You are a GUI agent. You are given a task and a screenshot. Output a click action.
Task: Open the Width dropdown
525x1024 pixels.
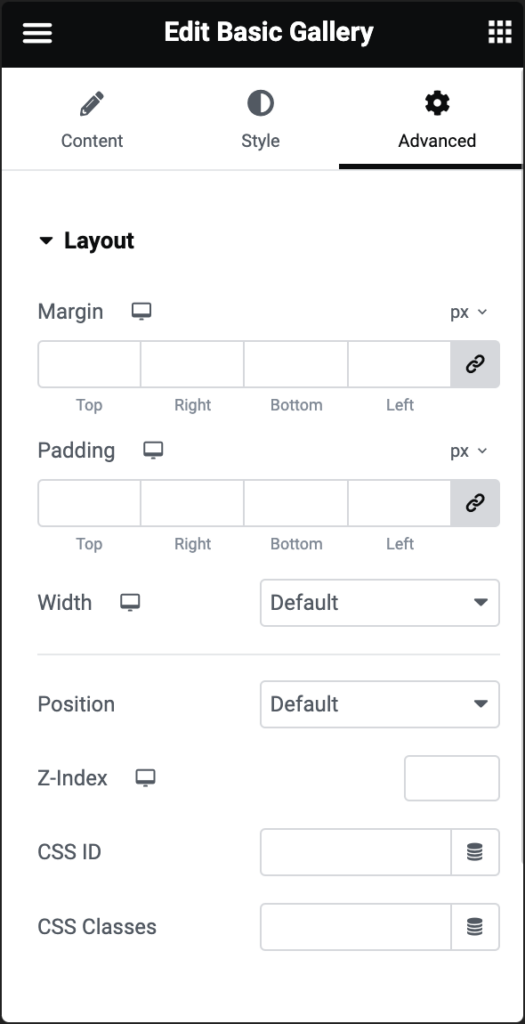pyautogui.click(x=379, y=603)
